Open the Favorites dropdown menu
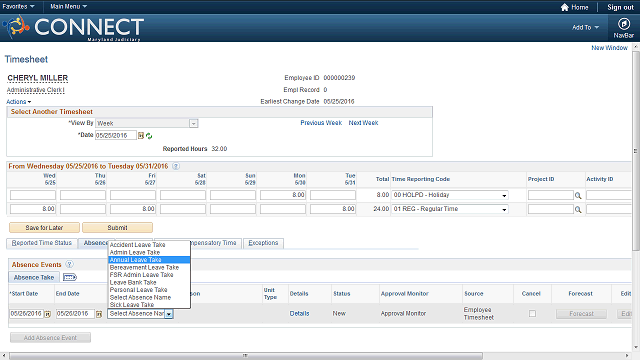This screenshot has height=360, width=640. point(18,7)
